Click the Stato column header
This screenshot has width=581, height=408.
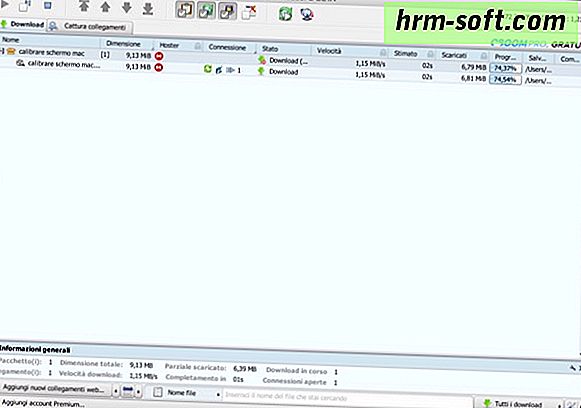coord(284,49)
